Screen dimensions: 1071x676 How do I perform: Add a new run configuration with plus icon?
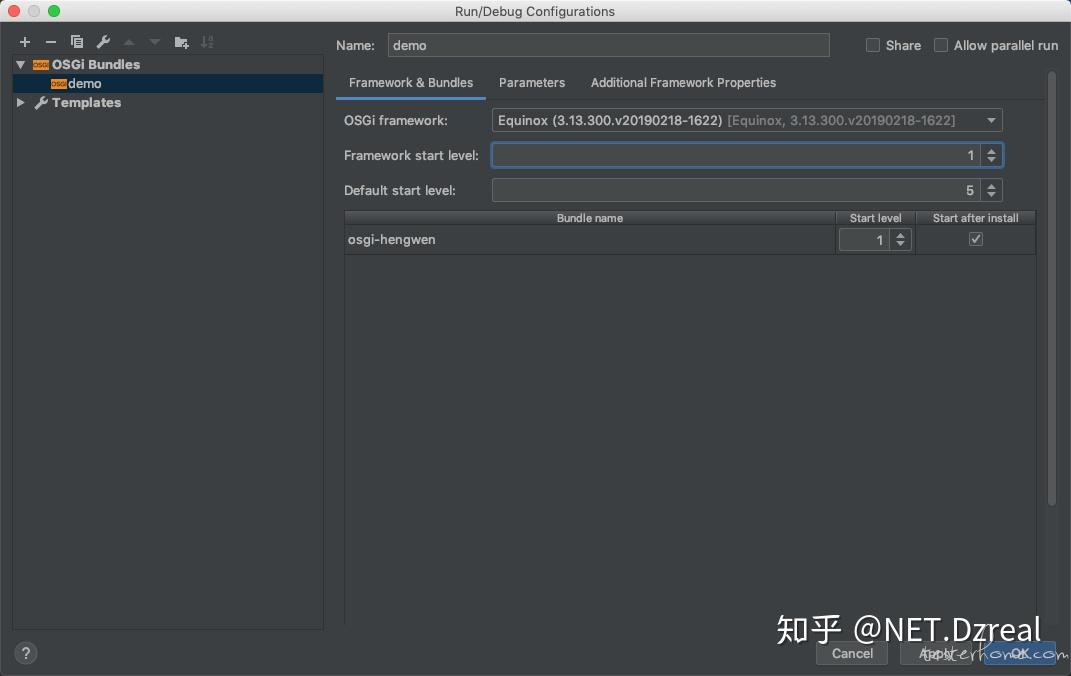(24, 42)
